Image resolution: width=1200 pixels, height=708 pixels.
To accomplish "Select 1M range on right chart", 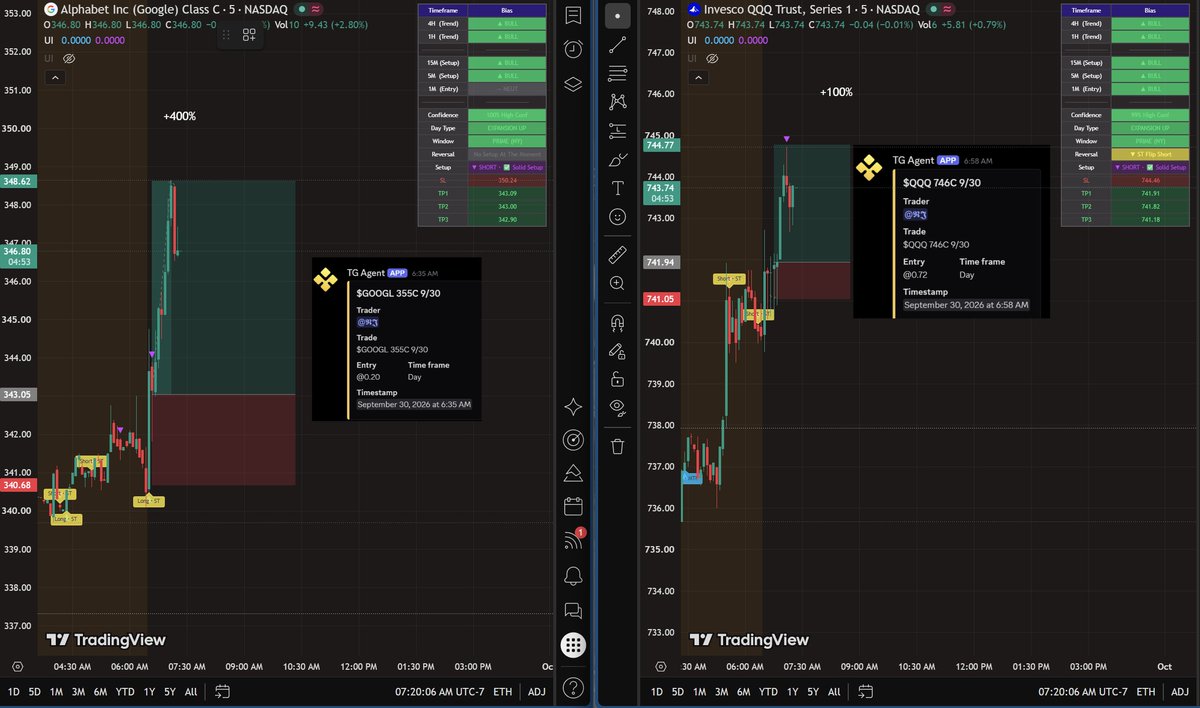I will 700,691.
